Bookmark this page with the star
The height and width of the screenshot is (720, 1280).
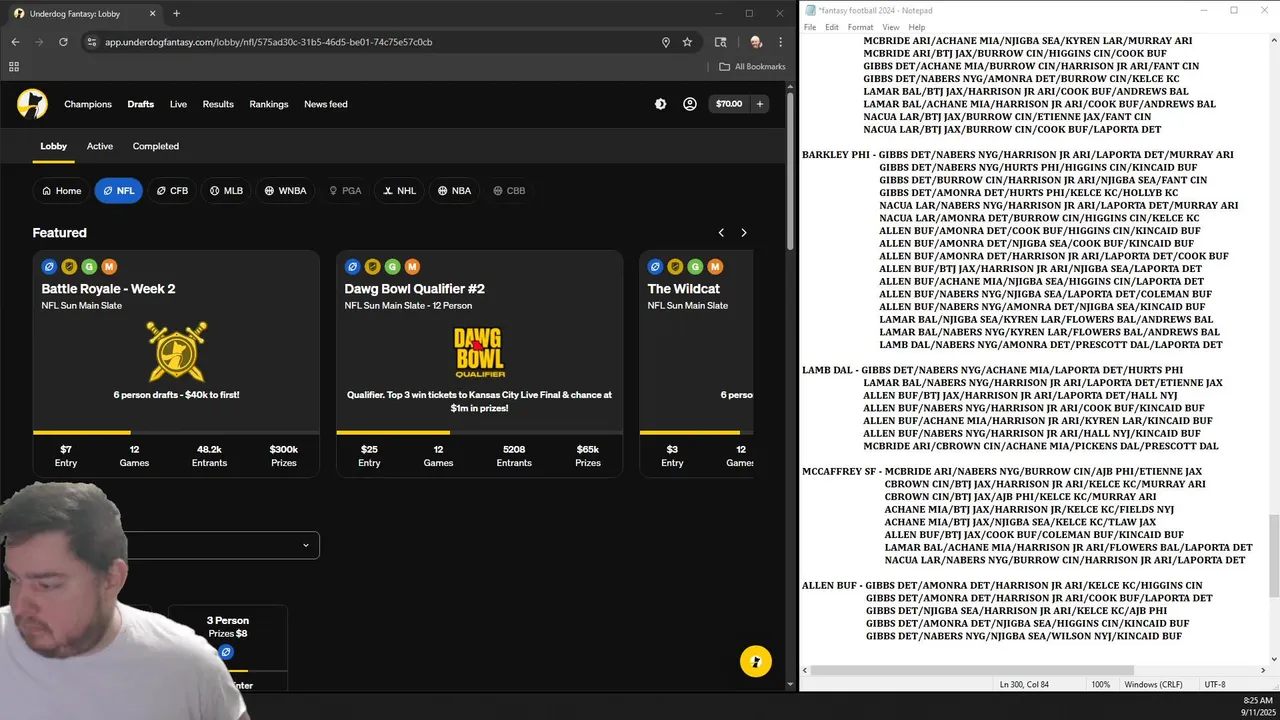pyautogui.click(x=687, y=42)
